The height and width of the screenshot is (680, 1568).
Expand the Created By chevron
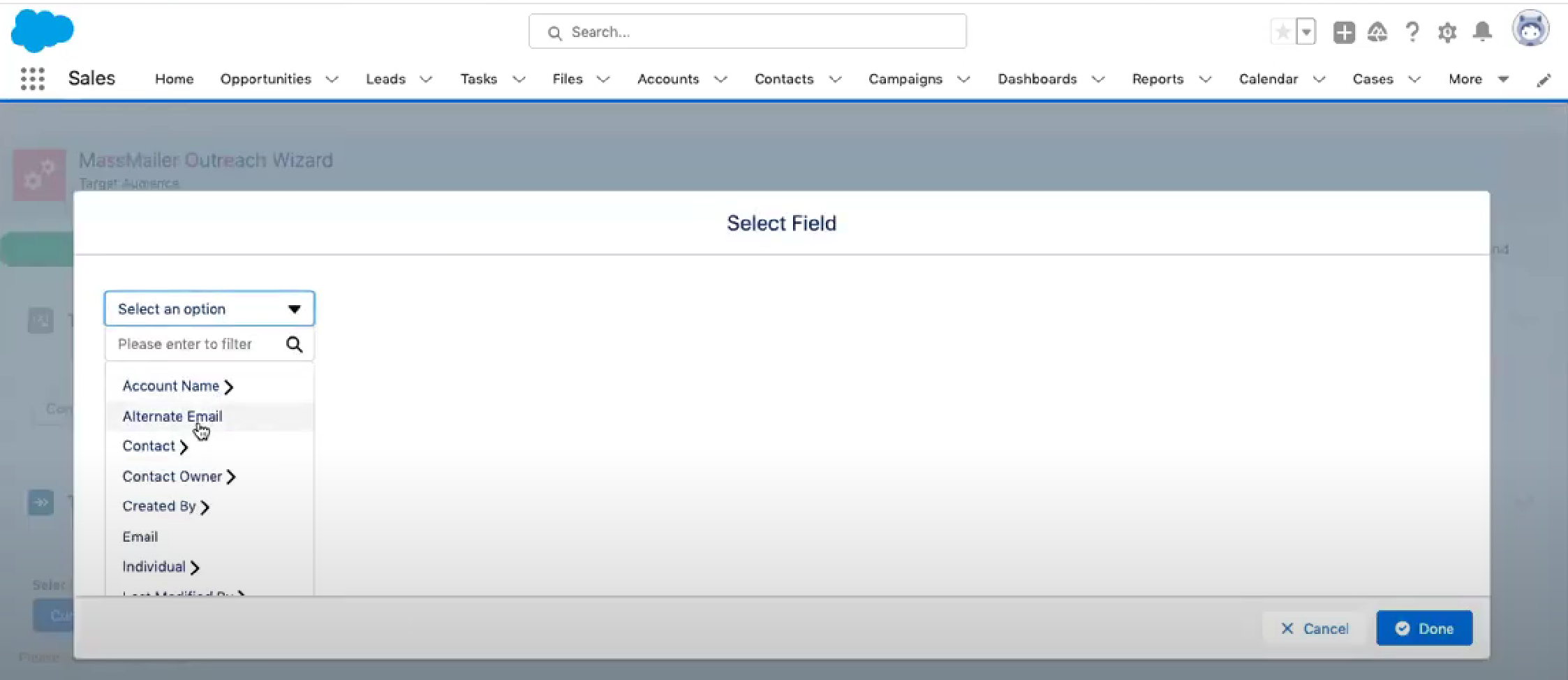[205, 508]
